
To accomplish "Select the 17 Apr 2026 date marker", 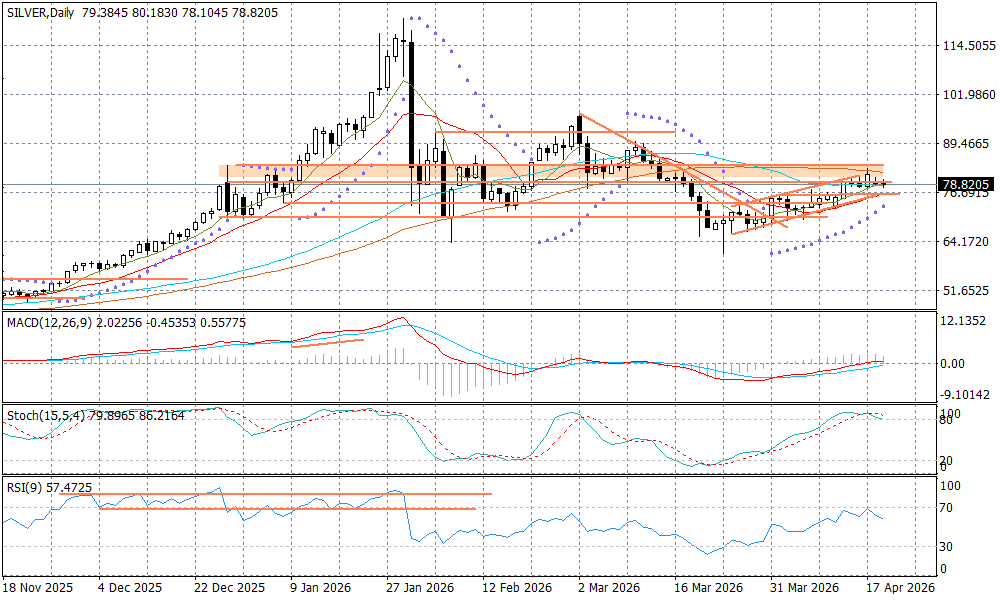I will (902, 588).
